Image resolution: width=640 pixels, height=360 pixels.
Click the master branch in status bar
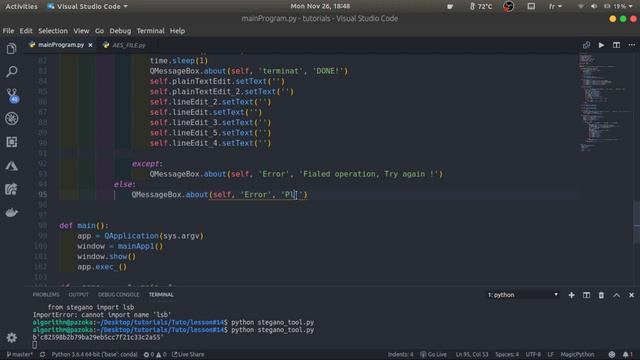coord(19,354)
